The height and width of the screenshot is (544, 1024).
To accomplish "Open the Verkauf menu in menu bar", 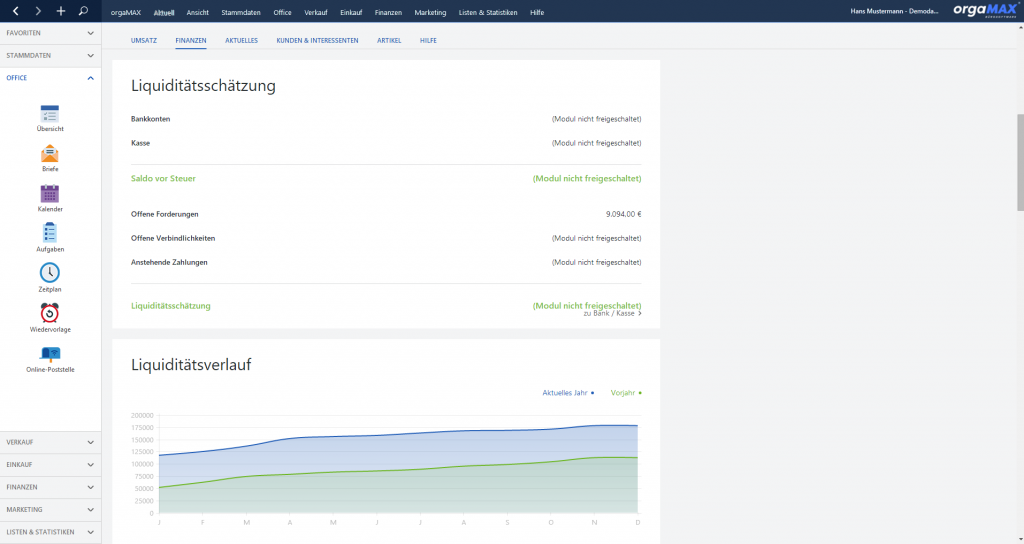I will [x=315, y=12].
